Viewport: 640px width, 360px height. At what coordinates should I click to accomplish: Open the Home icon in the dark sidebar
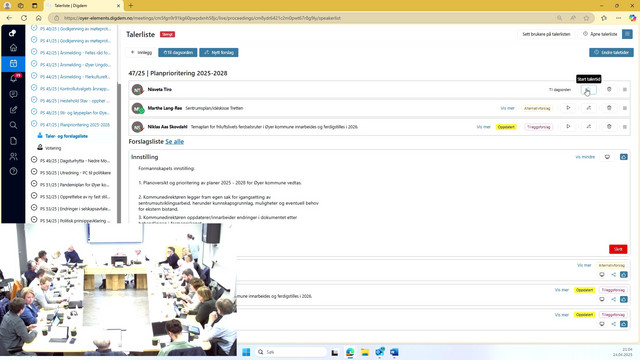click(x=13, y=48)
